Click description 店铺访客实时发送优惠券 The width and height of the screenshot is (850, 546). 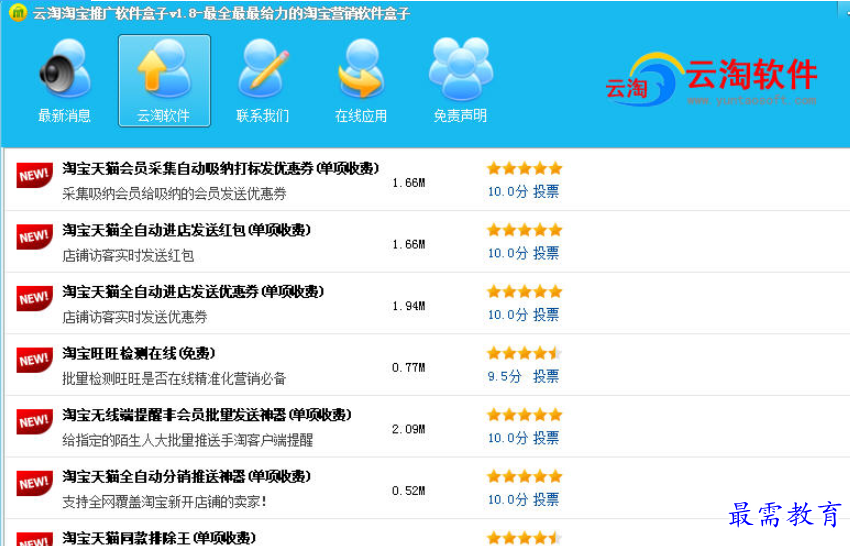tap(134, 317)
